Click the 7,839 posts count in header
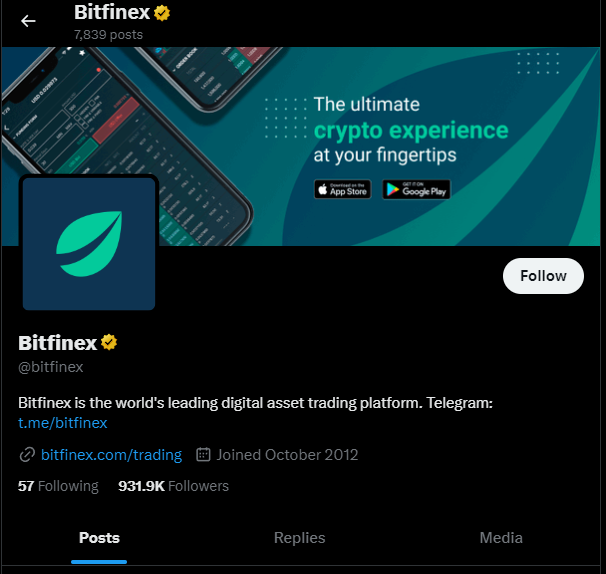 click(108, 34)
